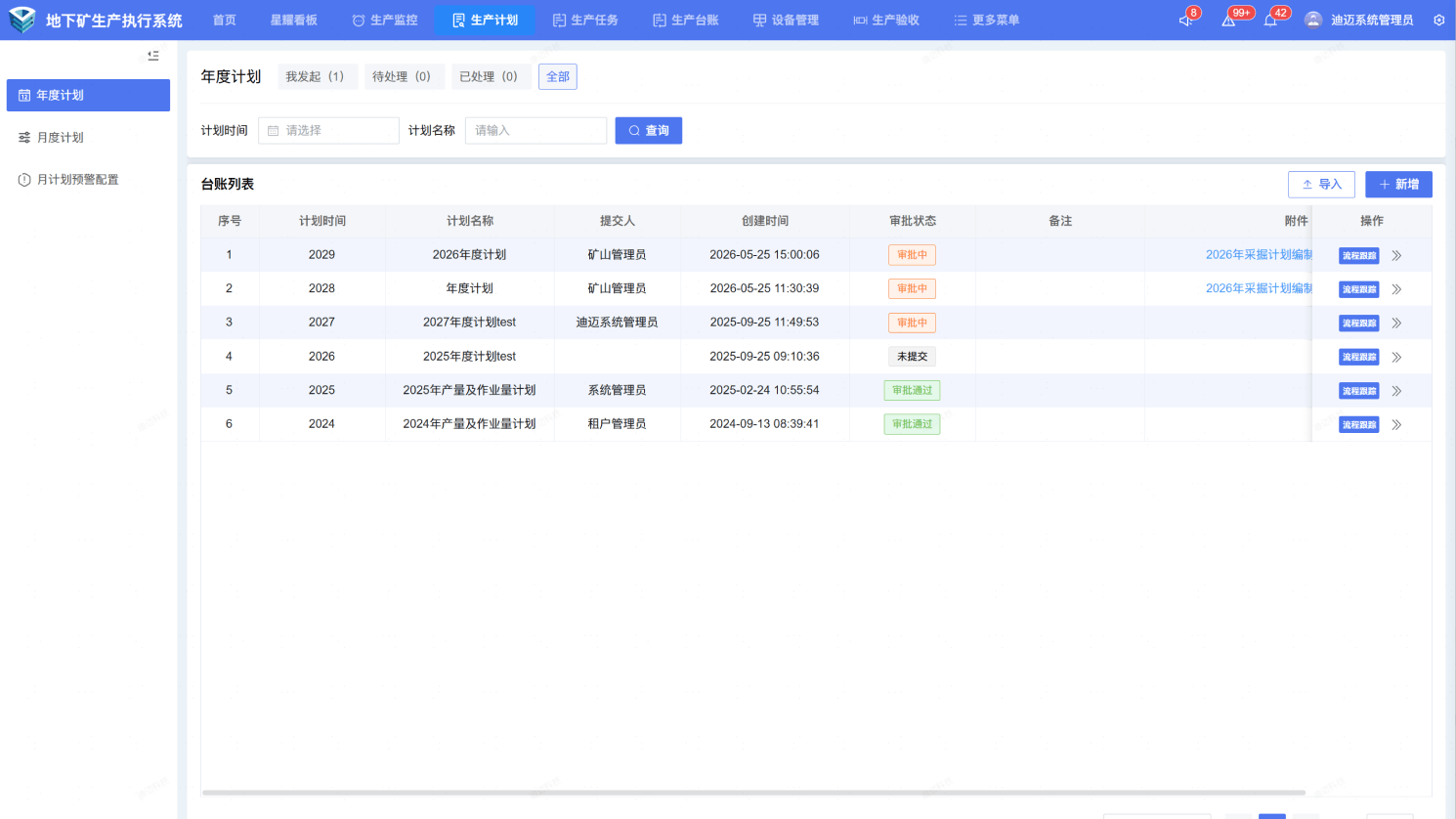This screenshot has width=1456, height=819.
Task: Click the 地下矿生产执行系统 logo icon
Action: pos(21,20)
